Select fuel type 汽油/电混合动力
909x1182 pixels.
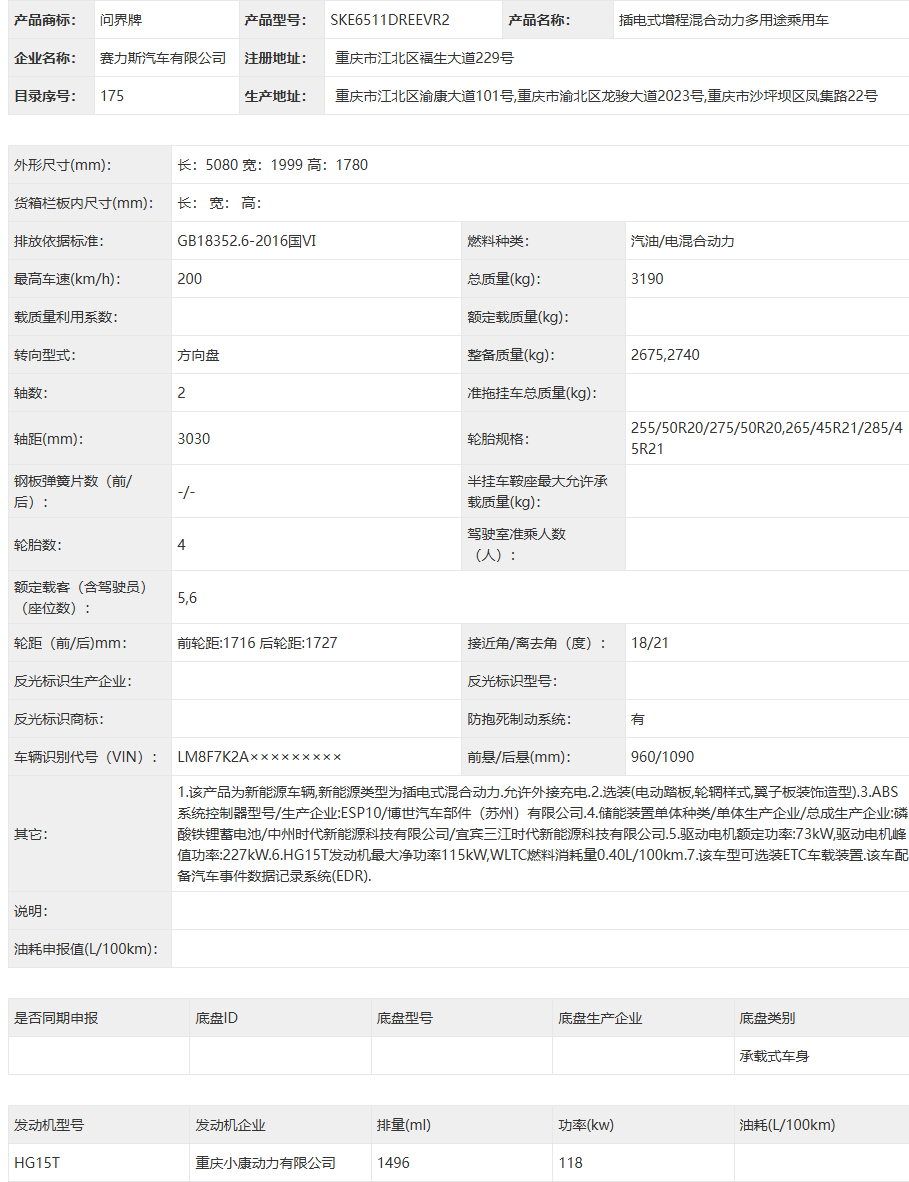coord(682,241)
